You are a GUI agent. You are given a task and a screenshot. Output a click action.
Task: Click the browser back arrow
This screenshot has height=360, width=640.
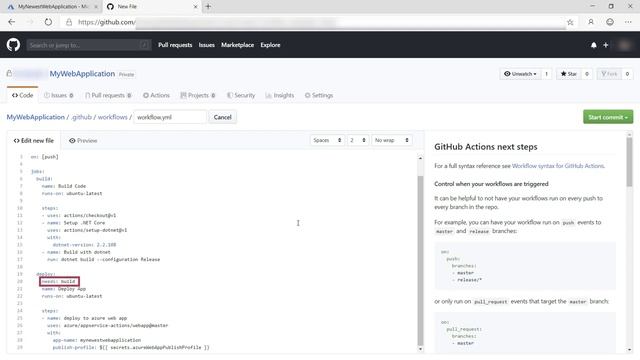[11, 22]
